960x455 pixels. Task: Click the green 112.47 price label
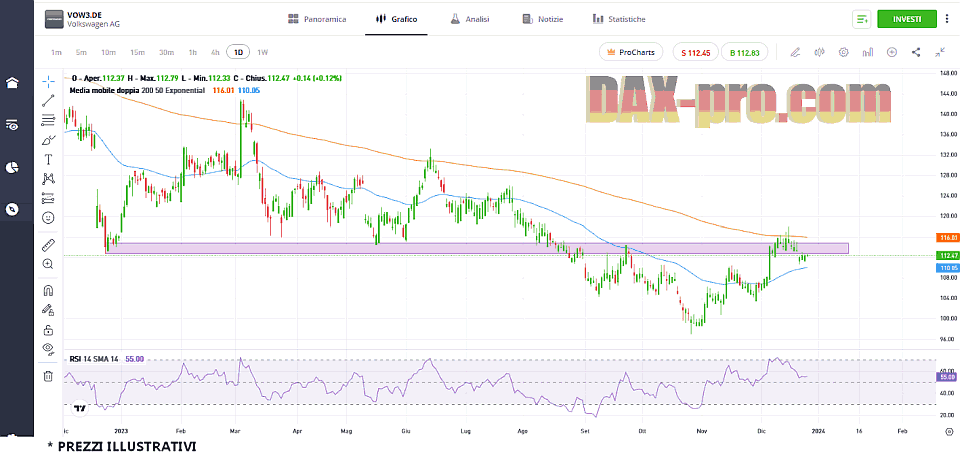pyautogui.click(x=946, y=255)
